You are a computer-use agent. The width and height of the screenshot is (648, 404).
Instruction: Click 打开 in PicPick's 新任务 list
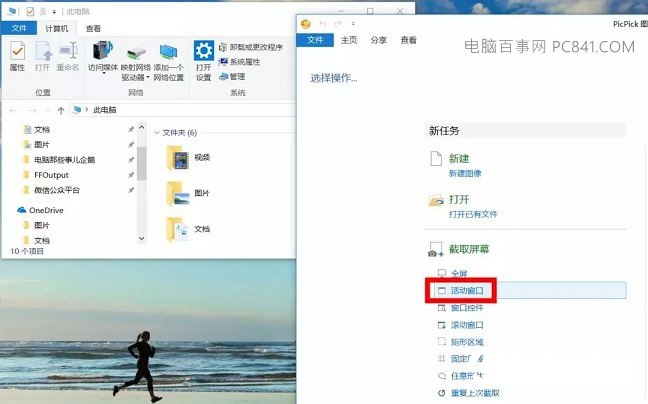[x=459, y=200]
